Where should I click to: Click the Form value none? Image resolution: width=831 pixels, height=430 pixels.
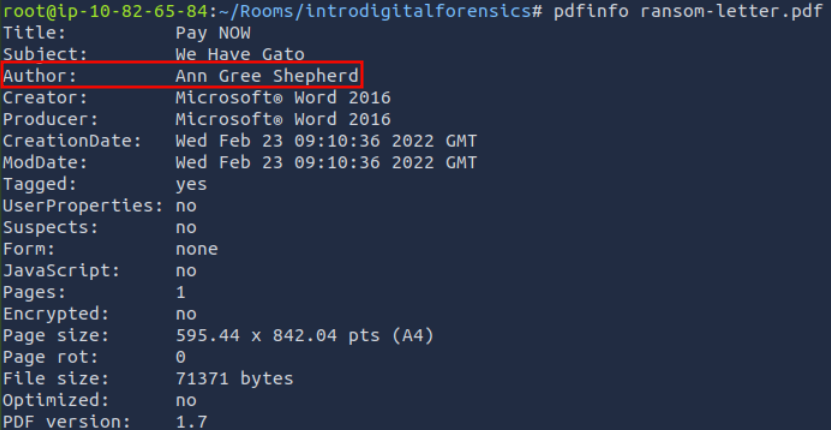pyautogui.click(x=196, y=249)
